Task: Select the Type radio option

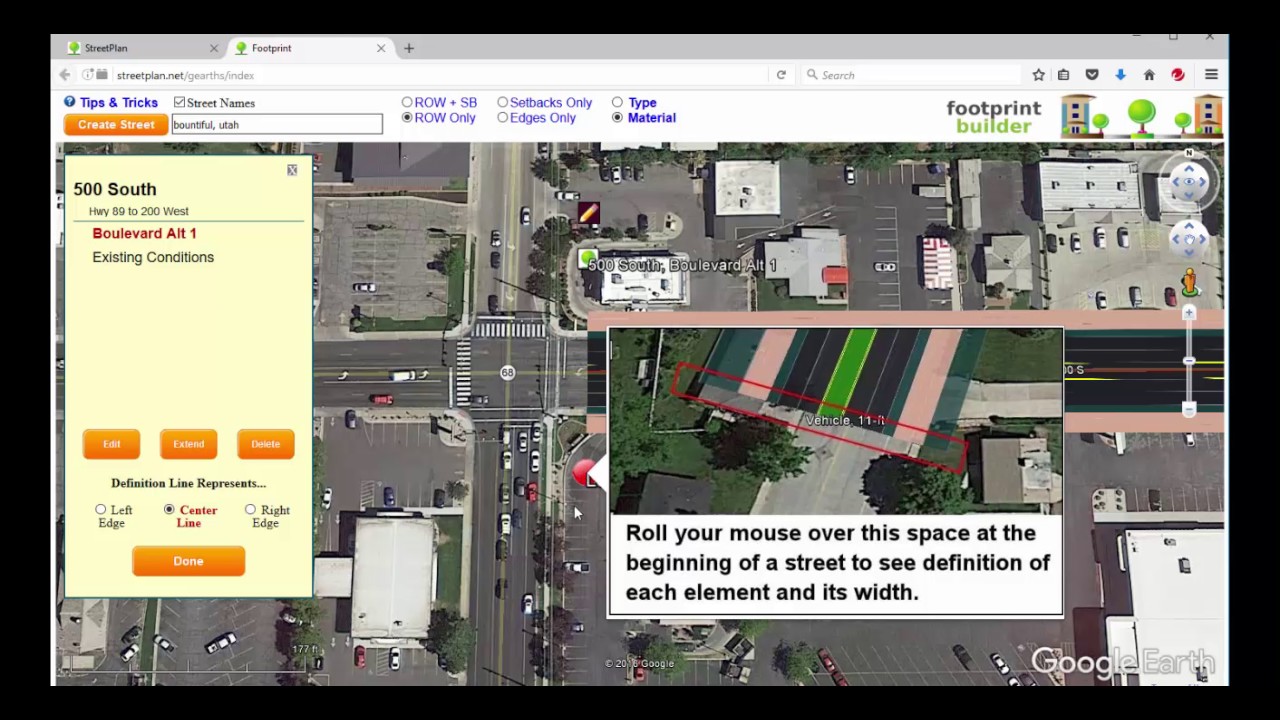Action: [617, 102]
